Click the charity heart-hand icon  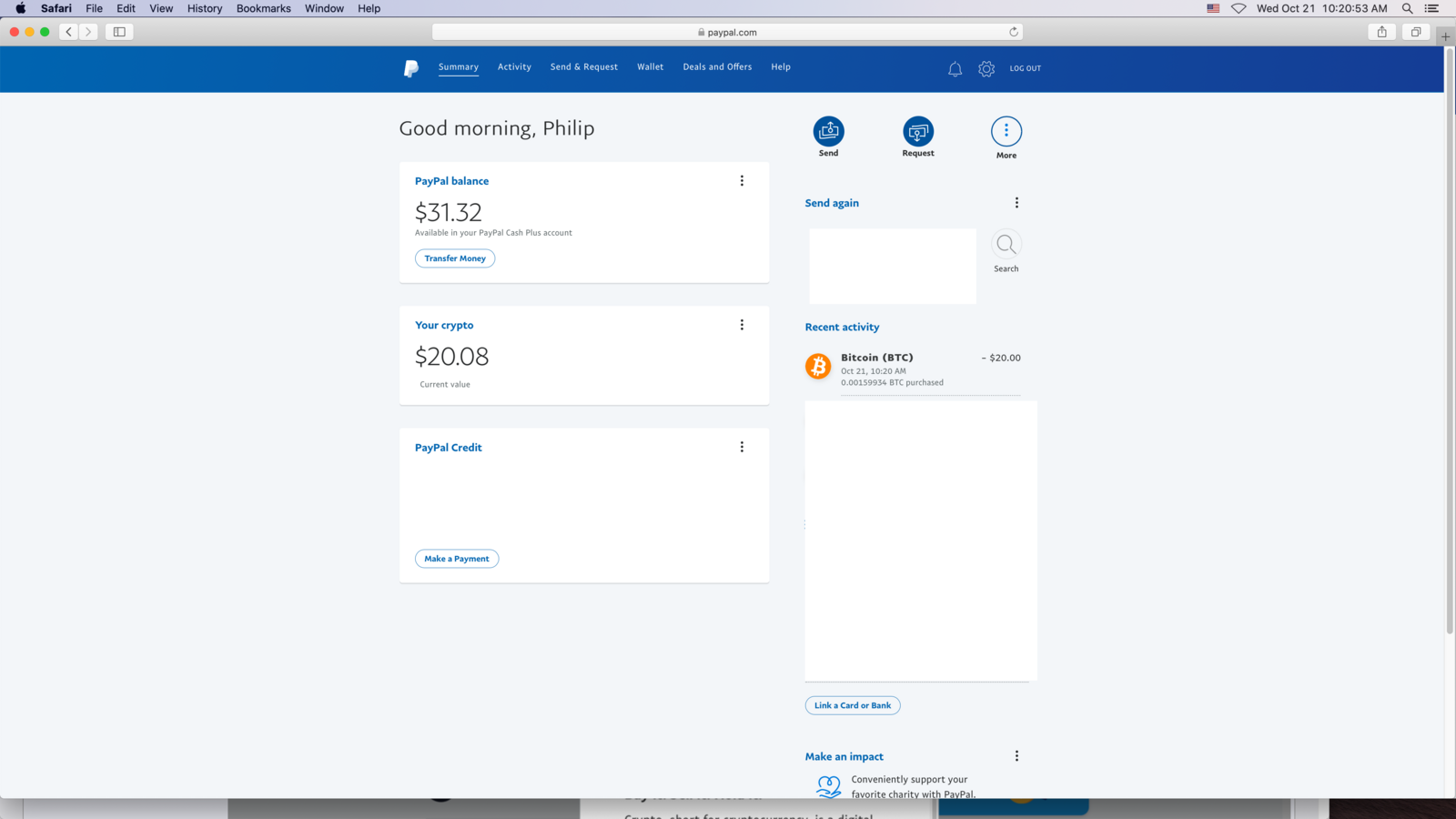click(x=829, y=786)
